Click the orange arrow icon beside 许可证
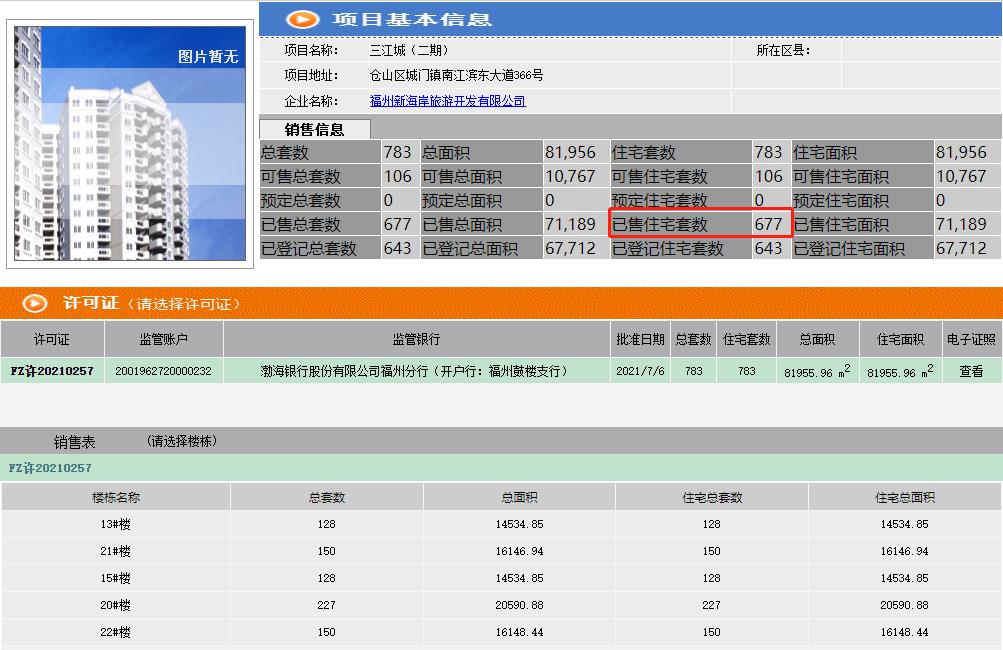 35,303
